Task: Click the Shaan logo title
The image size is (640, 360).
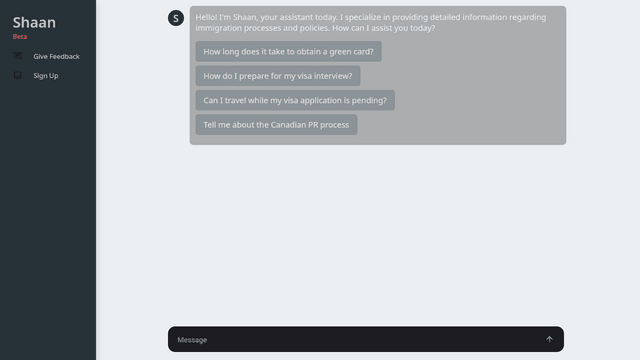Action: point(34,22)
